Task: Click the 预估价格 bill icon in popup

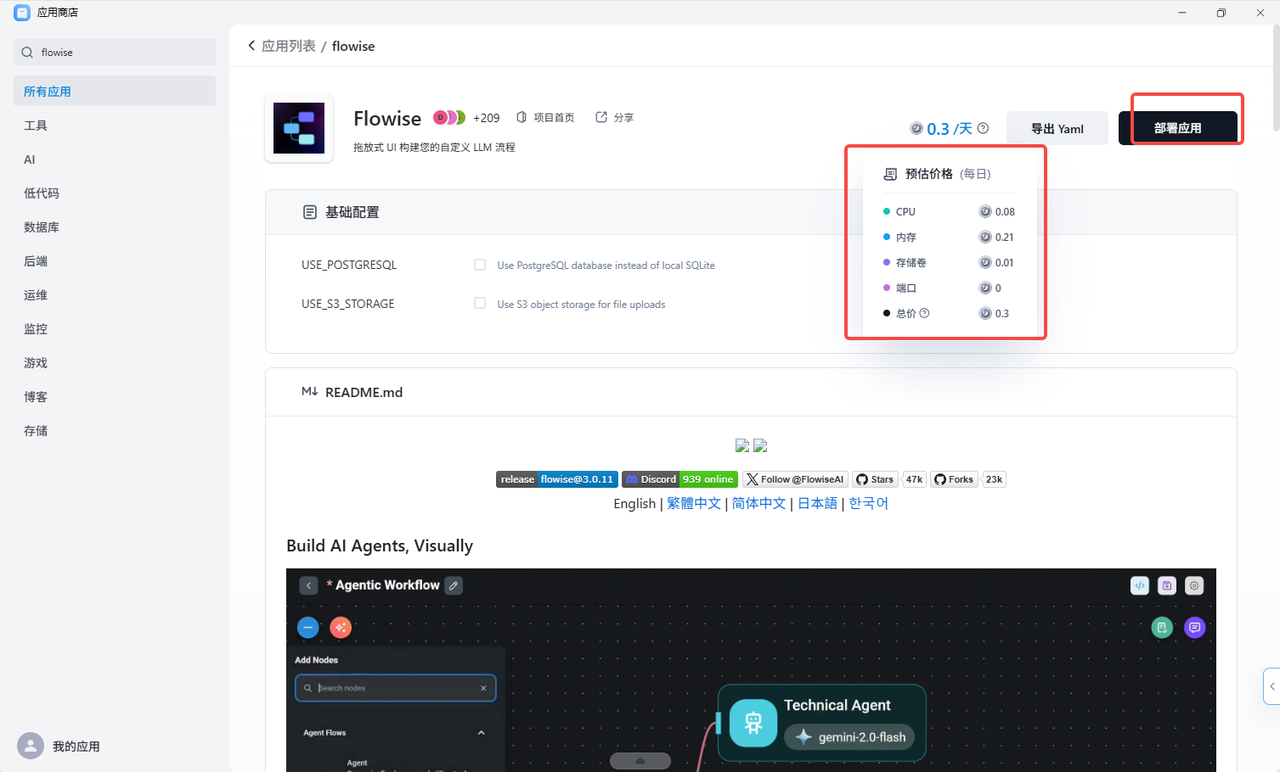Action: pyautogui.click(x=890, y=174)
